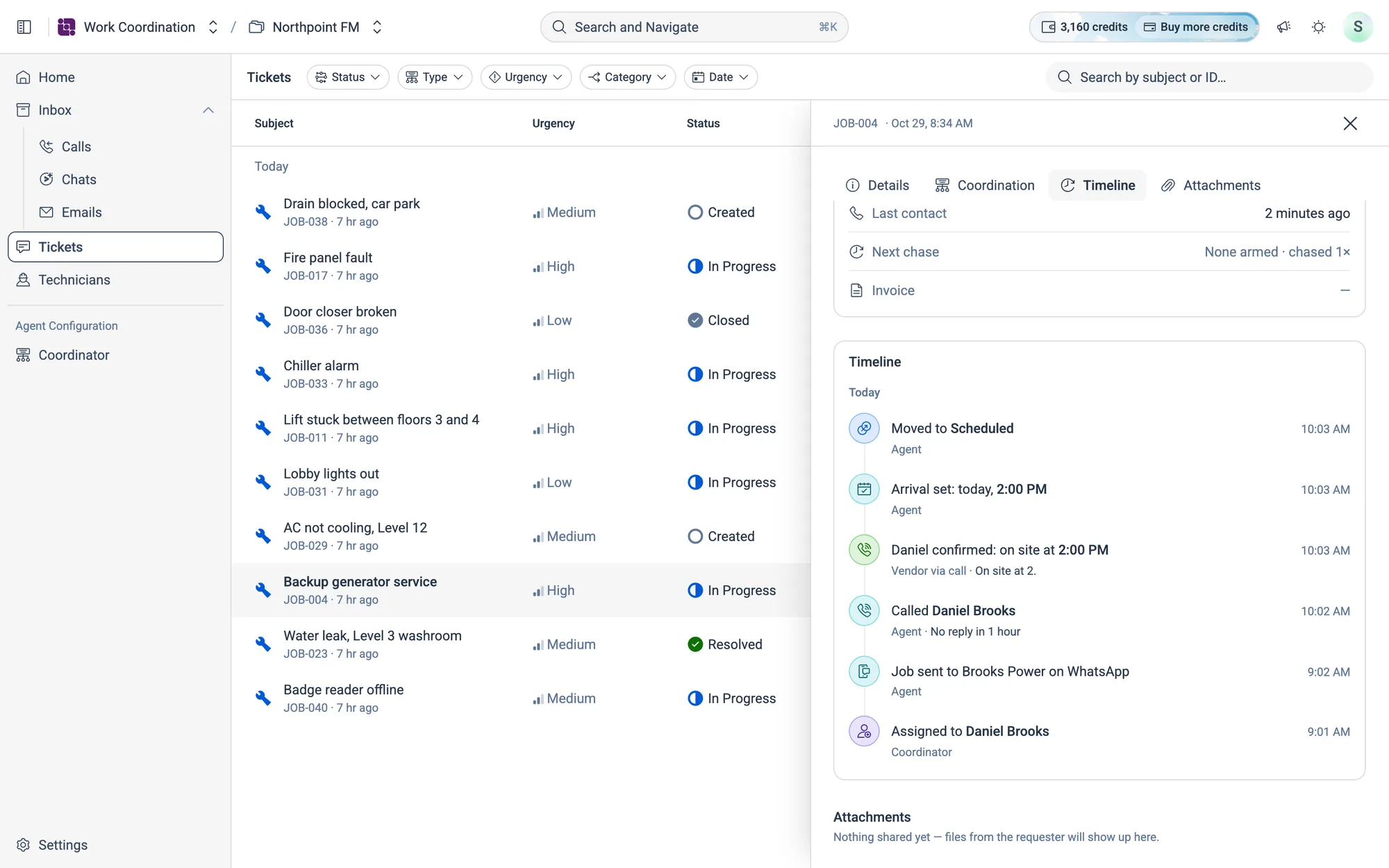
Task: Click the wrench icon for Chiller alarm
Action: [x=263, y=374]
